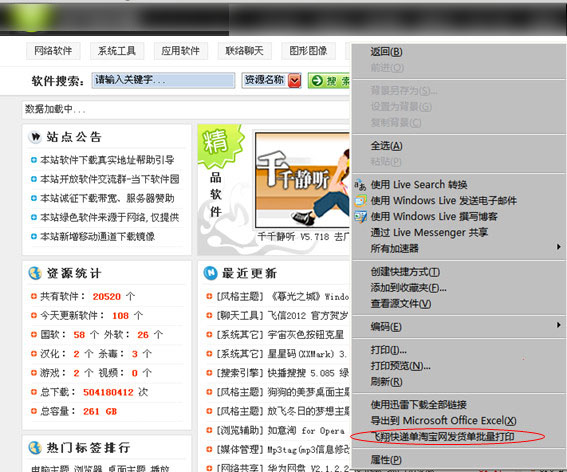Click the 千千静听 featured software thumbnail

[302, 180]
